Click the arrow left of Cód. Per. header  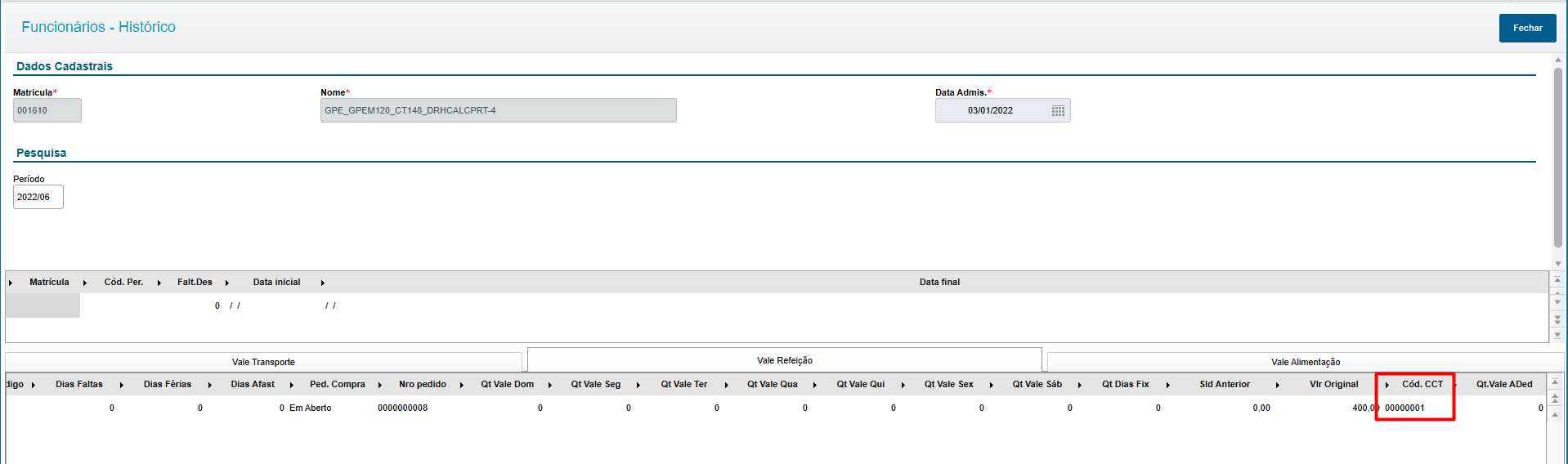point(85,283)
